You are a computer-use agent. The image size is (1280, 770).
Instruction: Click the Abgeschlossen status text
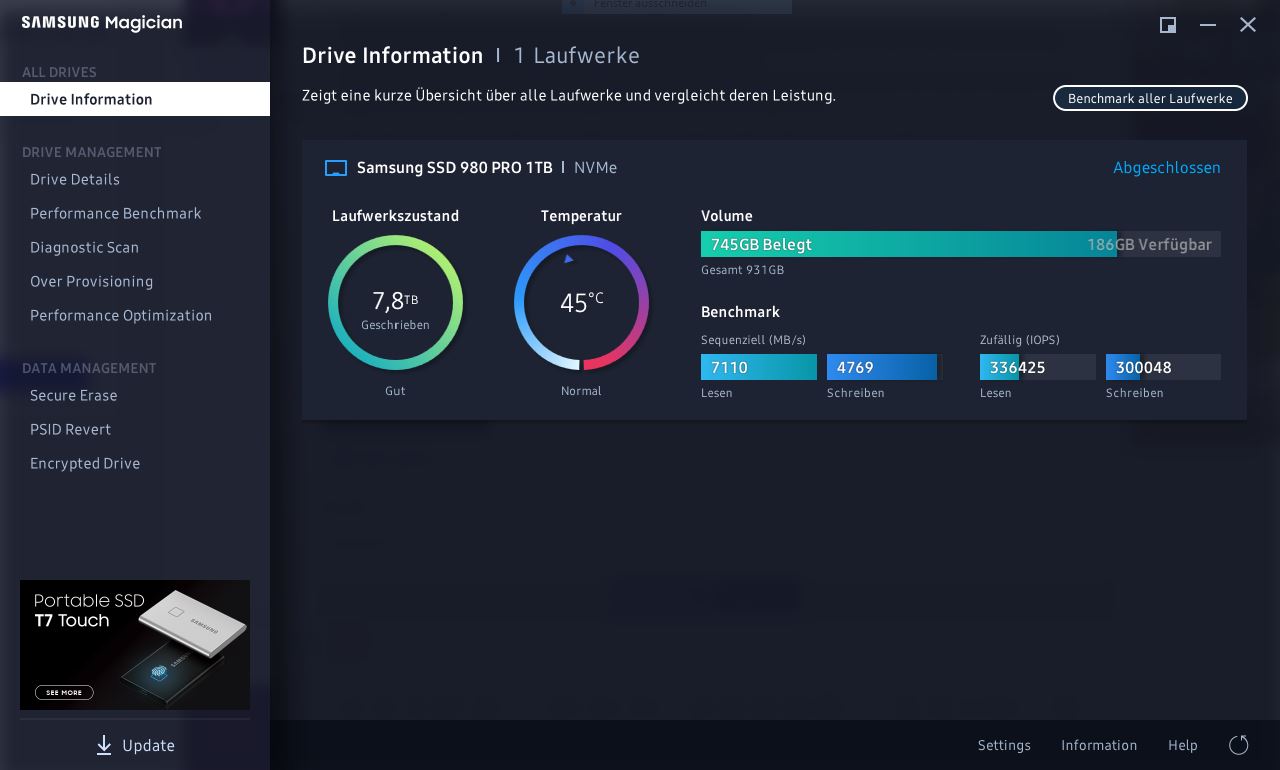[1167, 168]
